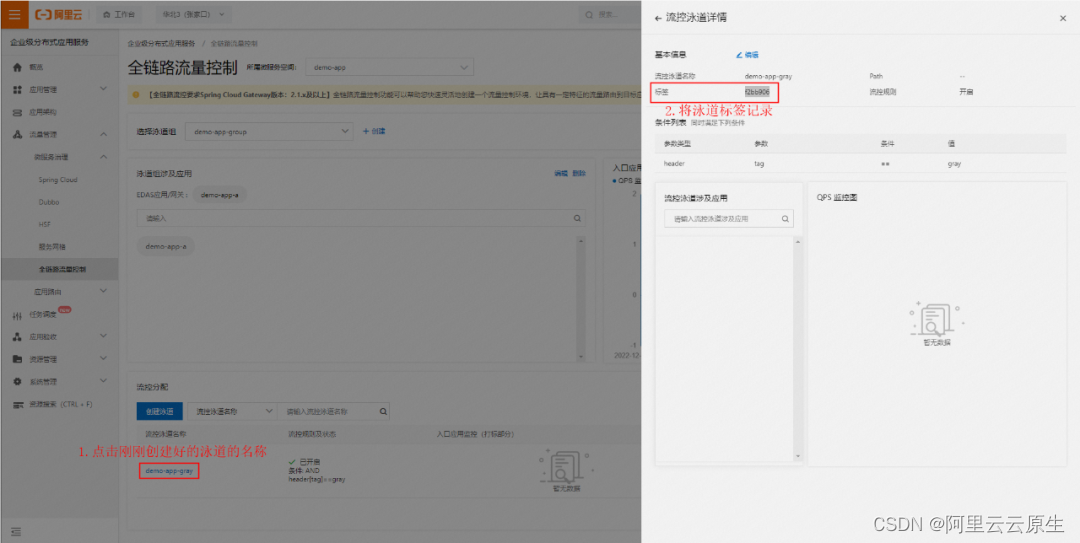Viewport: 1080px width, 543px height.
Task: Click the 应用验收 sidebar icon
Action: pos(18,337)
